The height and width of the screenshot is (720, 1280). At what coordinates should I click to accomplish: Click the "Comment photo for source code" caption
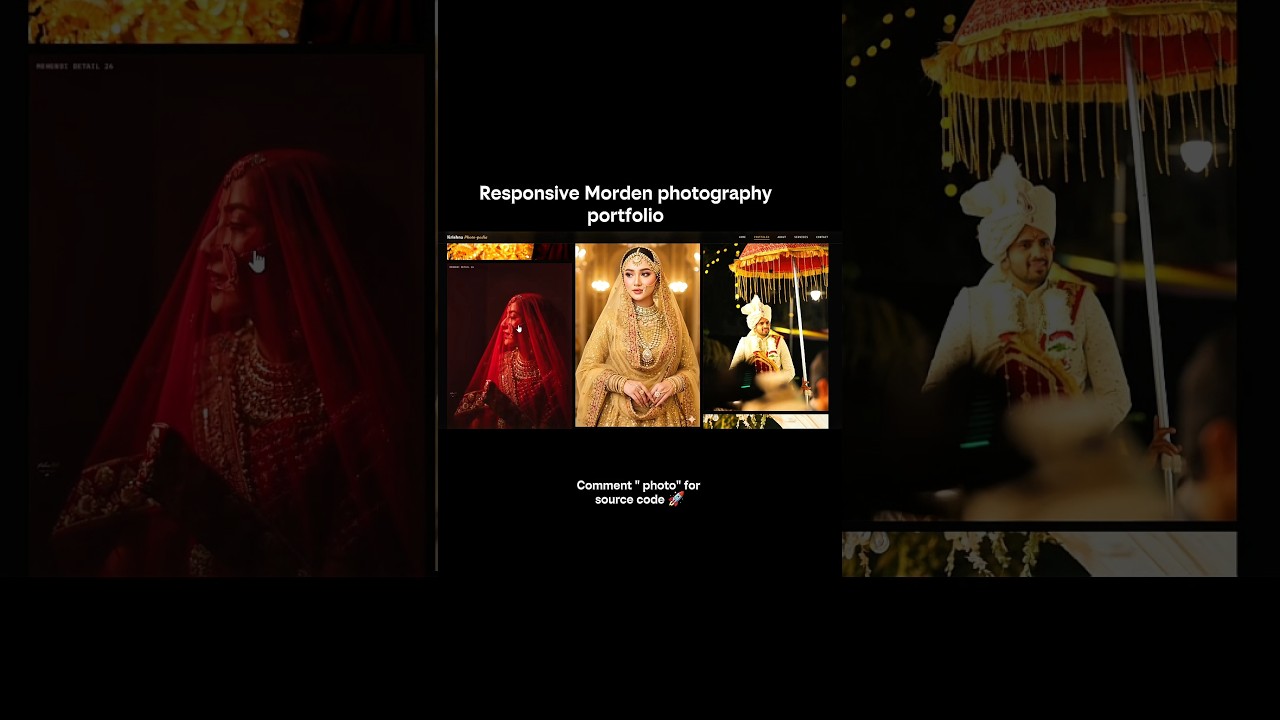click(x=638, y=492)
